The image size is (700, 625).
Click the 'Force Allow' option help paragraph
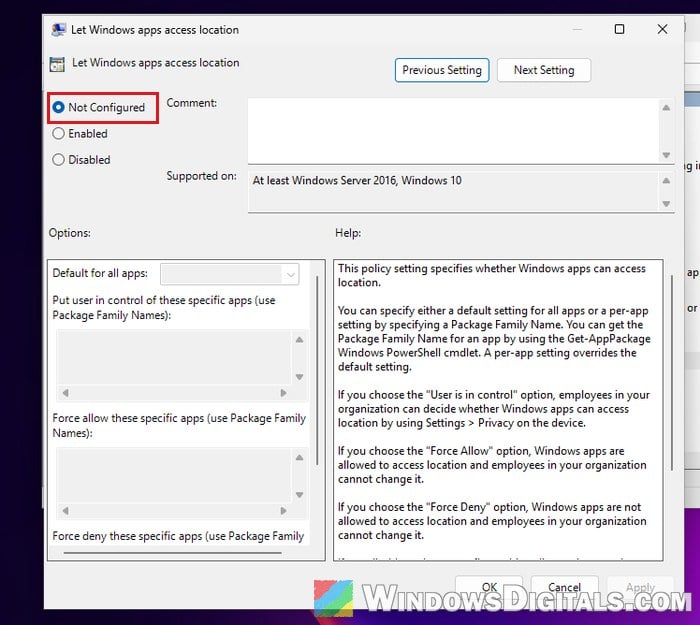[492, 465]
